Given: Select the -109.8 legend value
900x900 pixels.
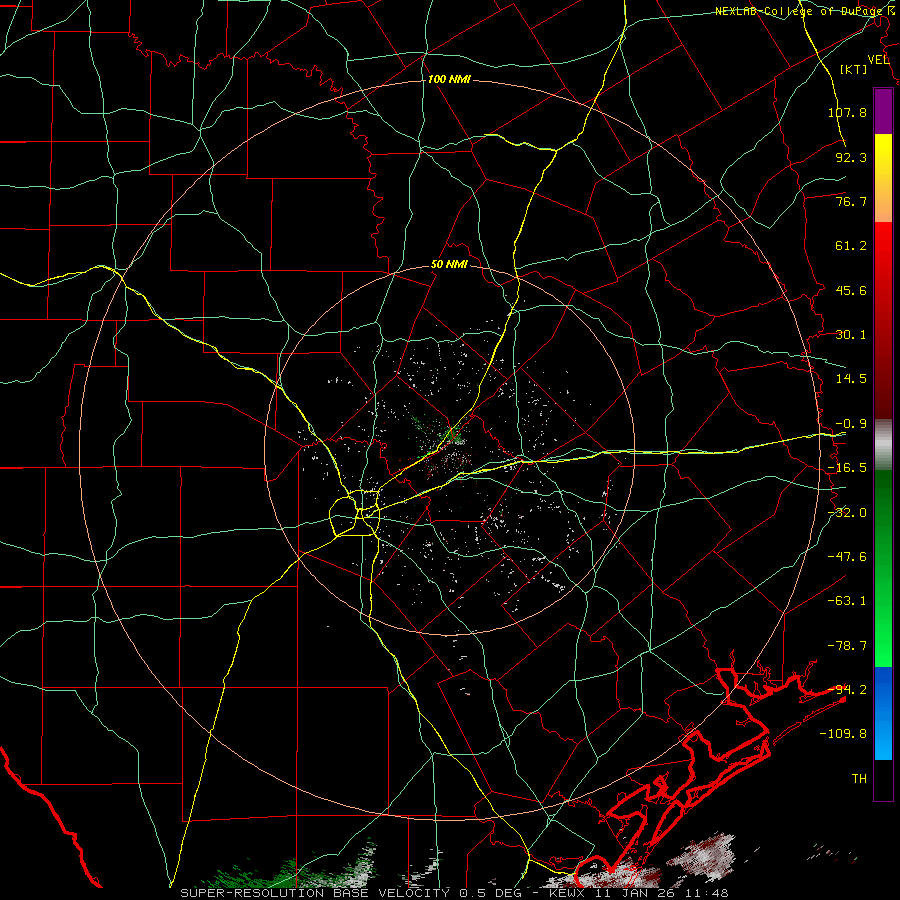Looking at the screenshot, I should pos(843,734).
